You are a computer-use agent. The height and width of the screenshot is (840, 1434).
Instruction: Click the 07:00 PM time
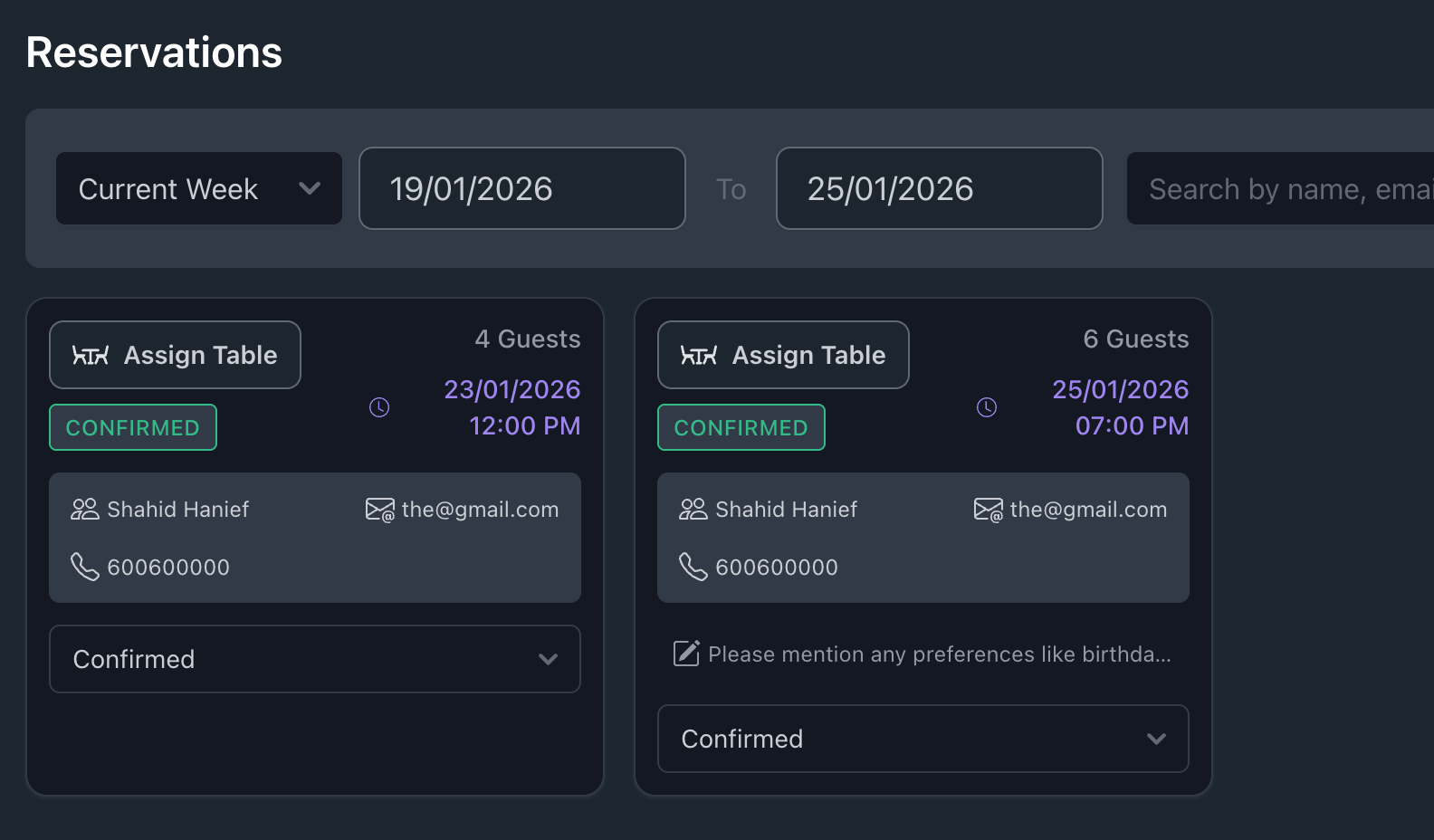[x=1133, y=425]
